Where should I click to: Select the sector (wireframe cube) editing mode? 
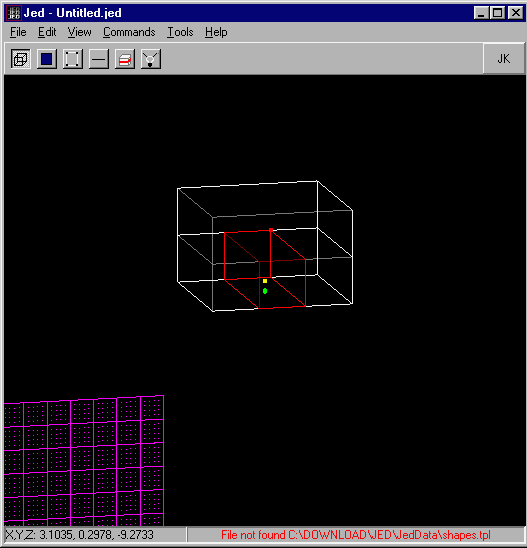tap(21, 59)
